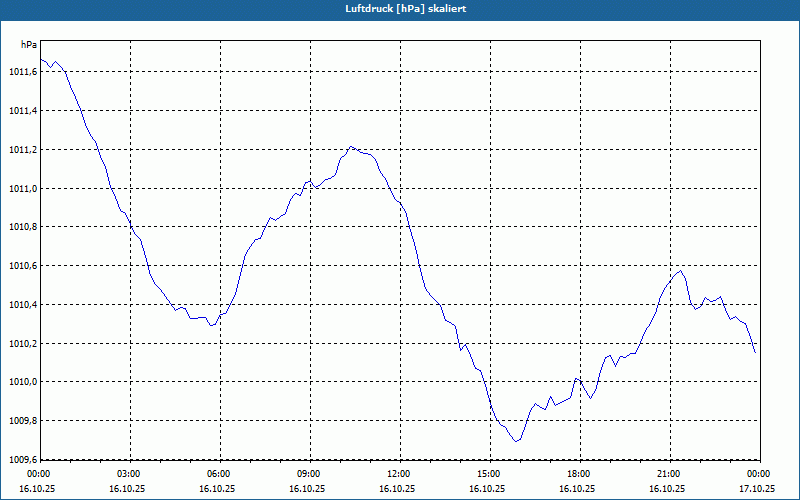Click the 00:00 time label above 17.10.25

[x=758, y=474]
